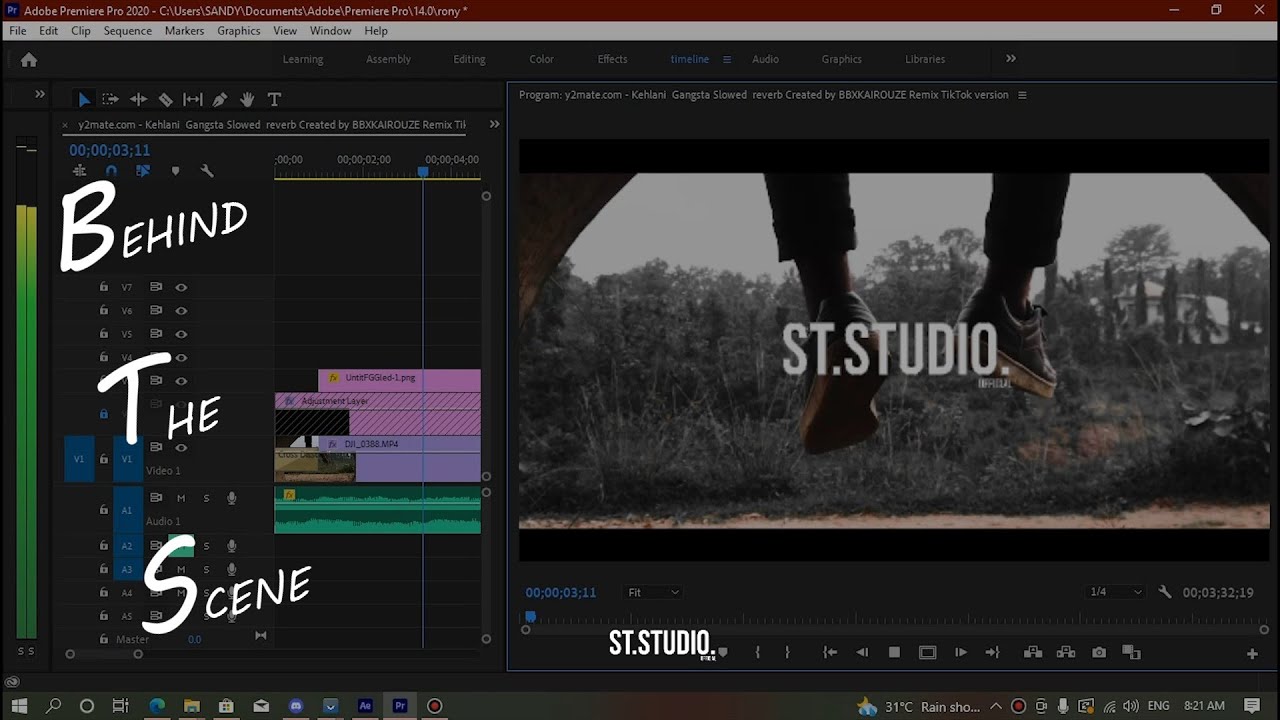Click the Lift button in Program monitor

coord(1033,652)
